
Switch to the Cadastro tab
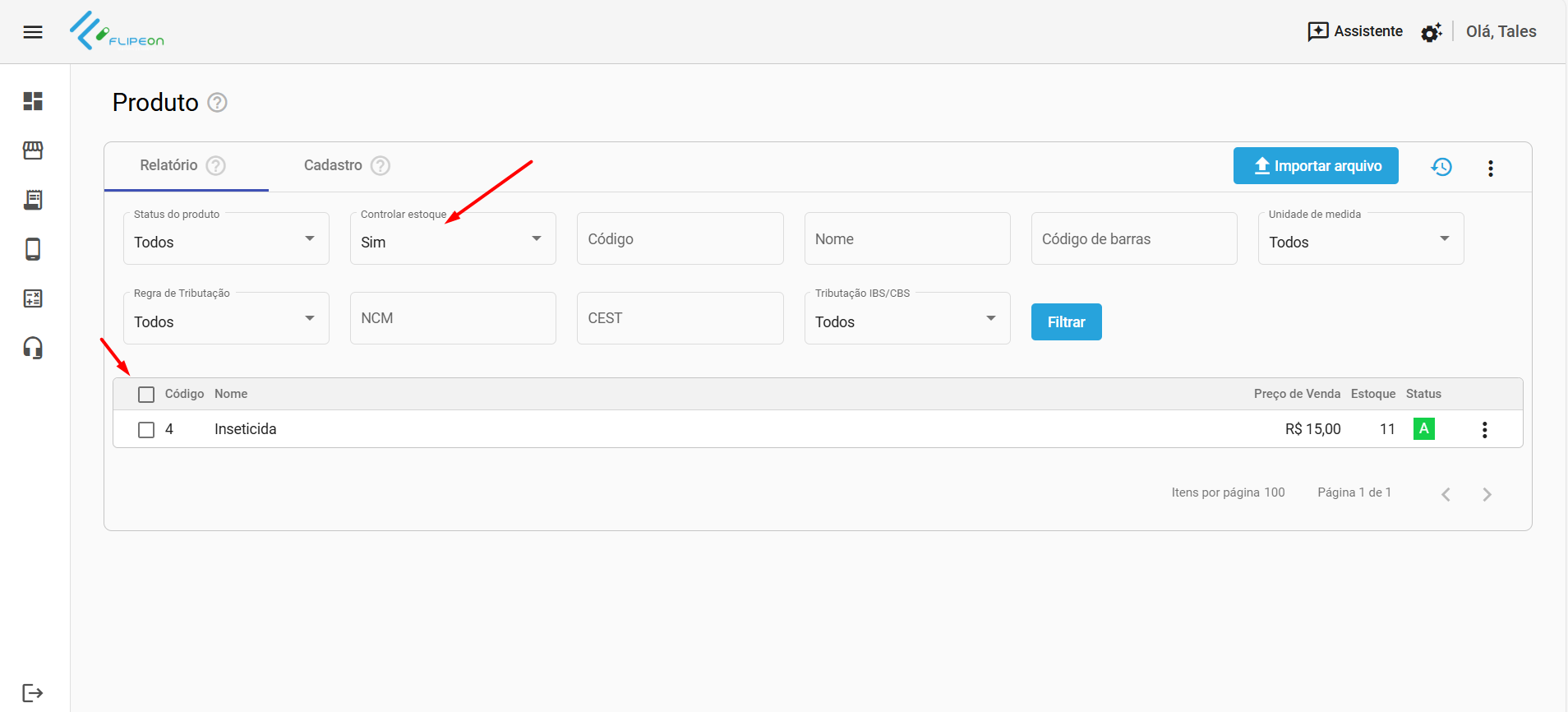pyautogui.click(x=333, y=165)
